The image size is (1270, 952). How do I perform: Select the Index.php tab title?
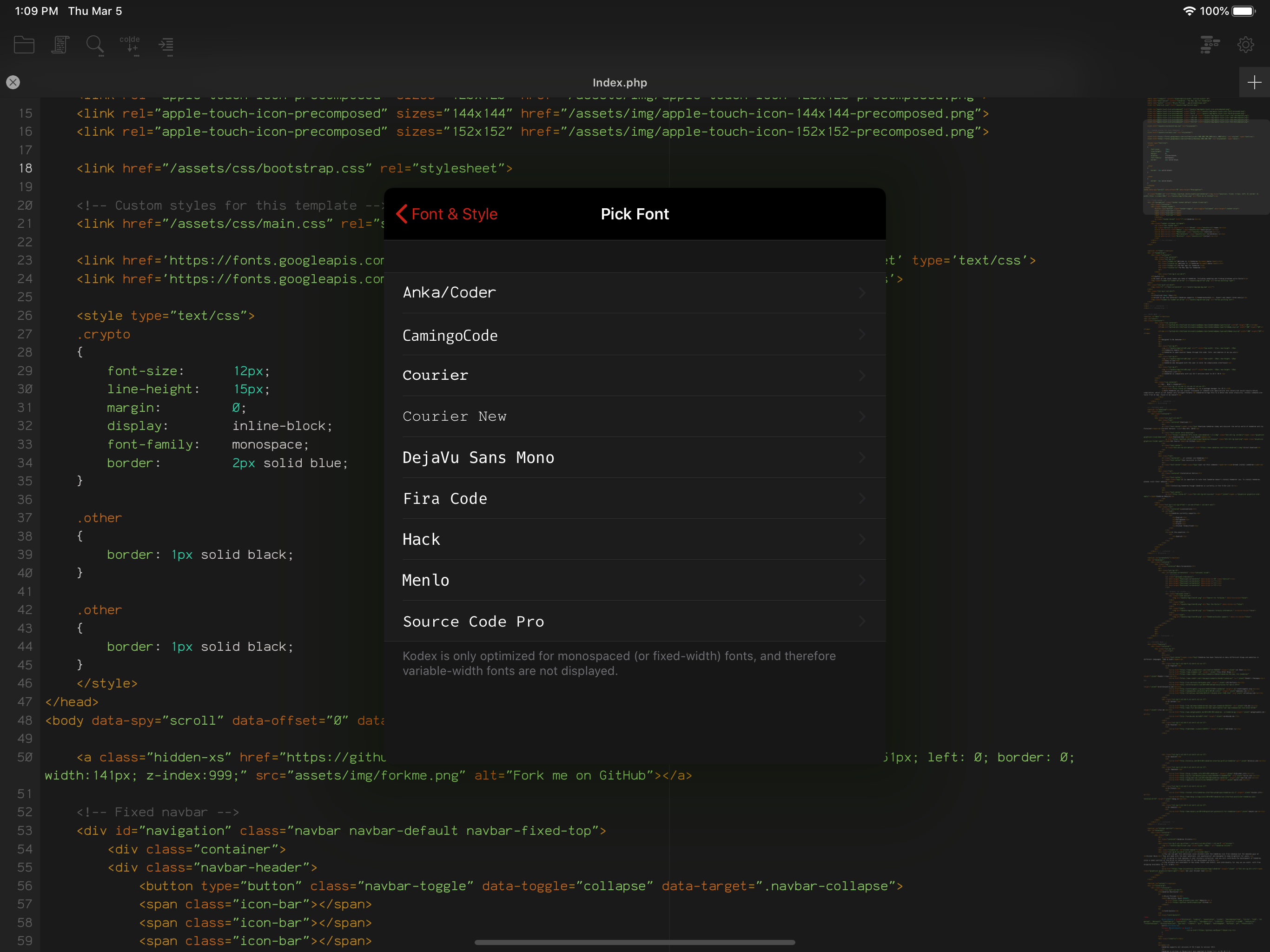620,83
